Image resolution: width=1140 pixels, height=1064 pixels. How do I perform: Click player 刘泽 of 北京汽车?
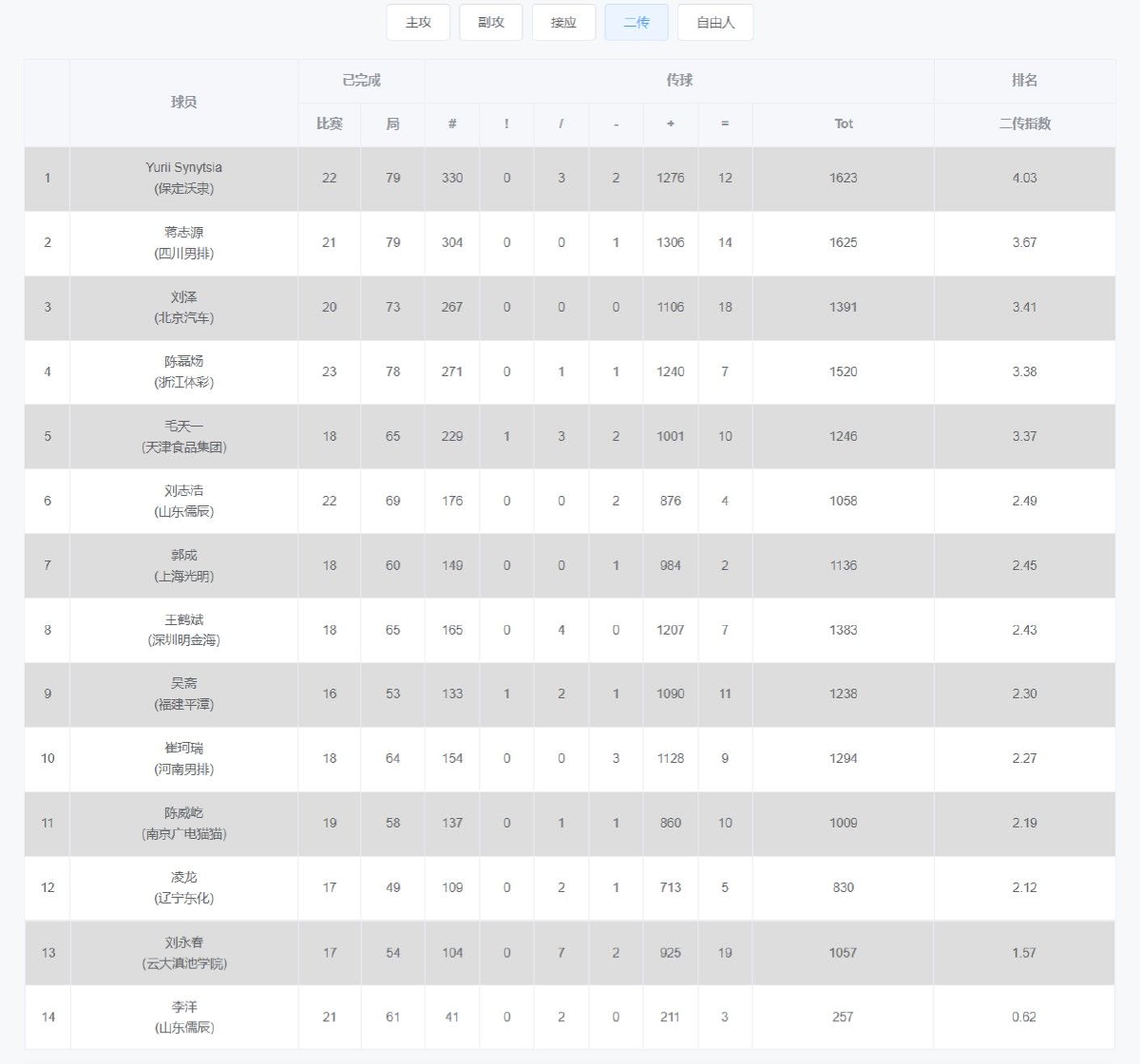point(184,307)
